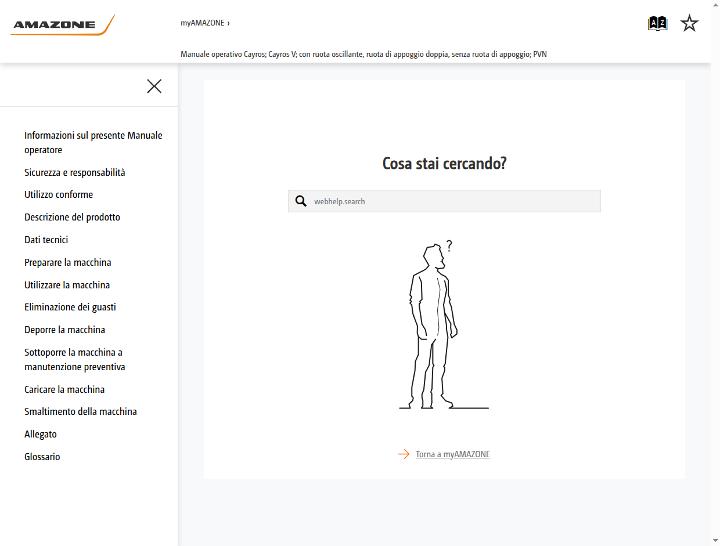Follow the Torna a myAMAZONE link

(x=453, y=454)
